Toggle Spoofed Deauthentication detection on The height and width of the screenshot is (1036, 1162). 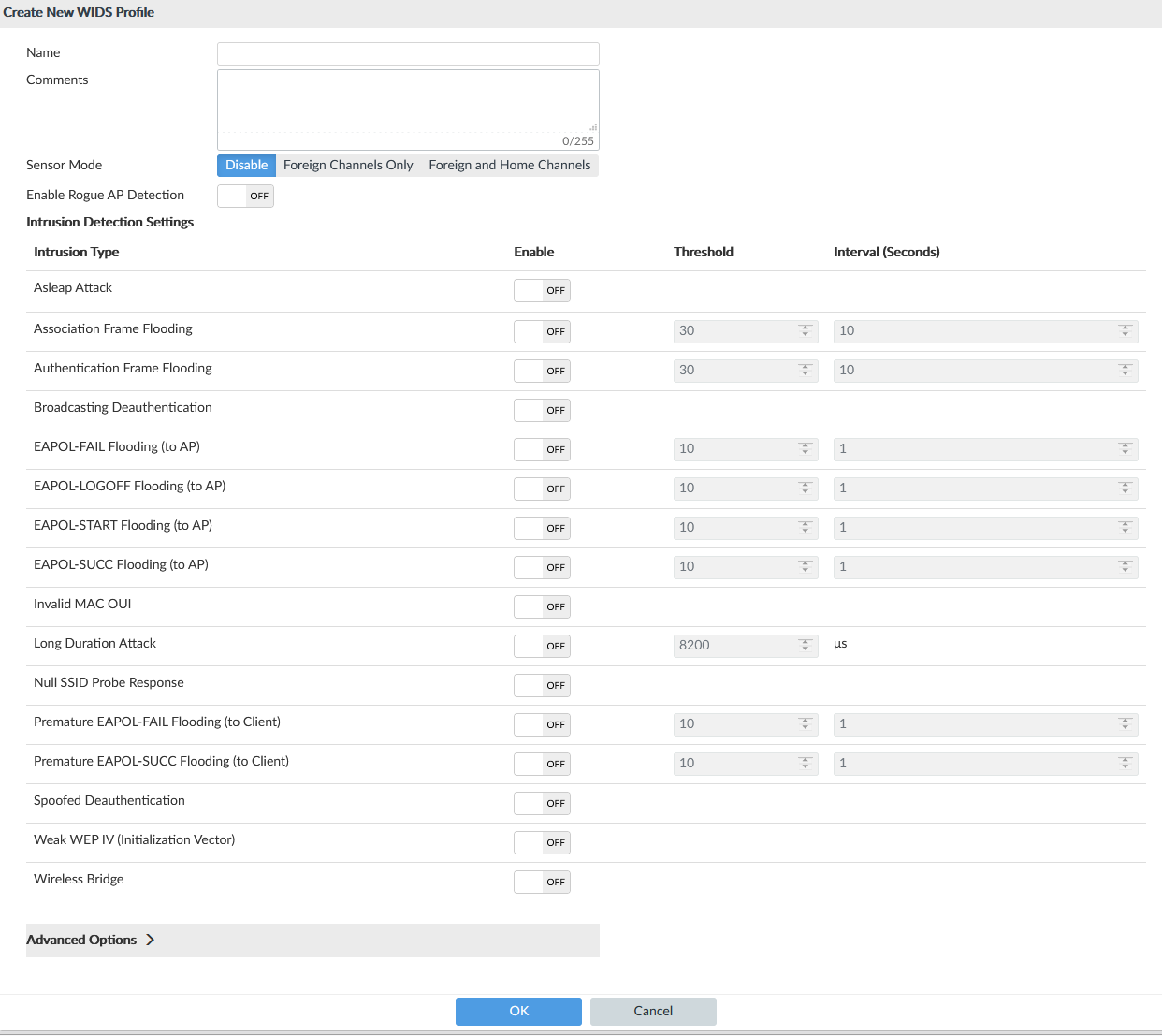(x=542, y=803)
